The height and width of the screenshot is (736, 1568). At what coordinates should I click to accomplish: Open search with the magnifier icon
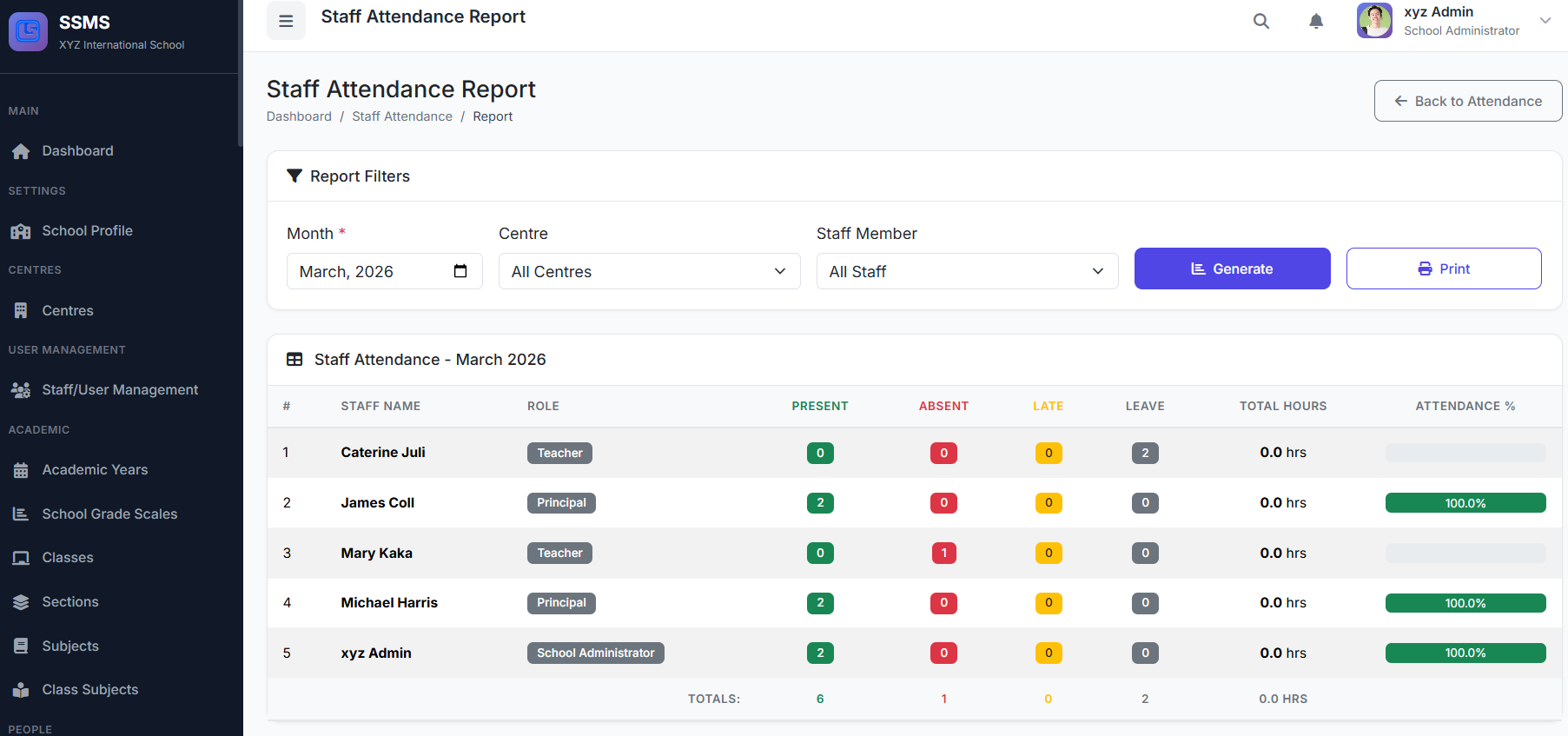click(x=1260, y=21)
